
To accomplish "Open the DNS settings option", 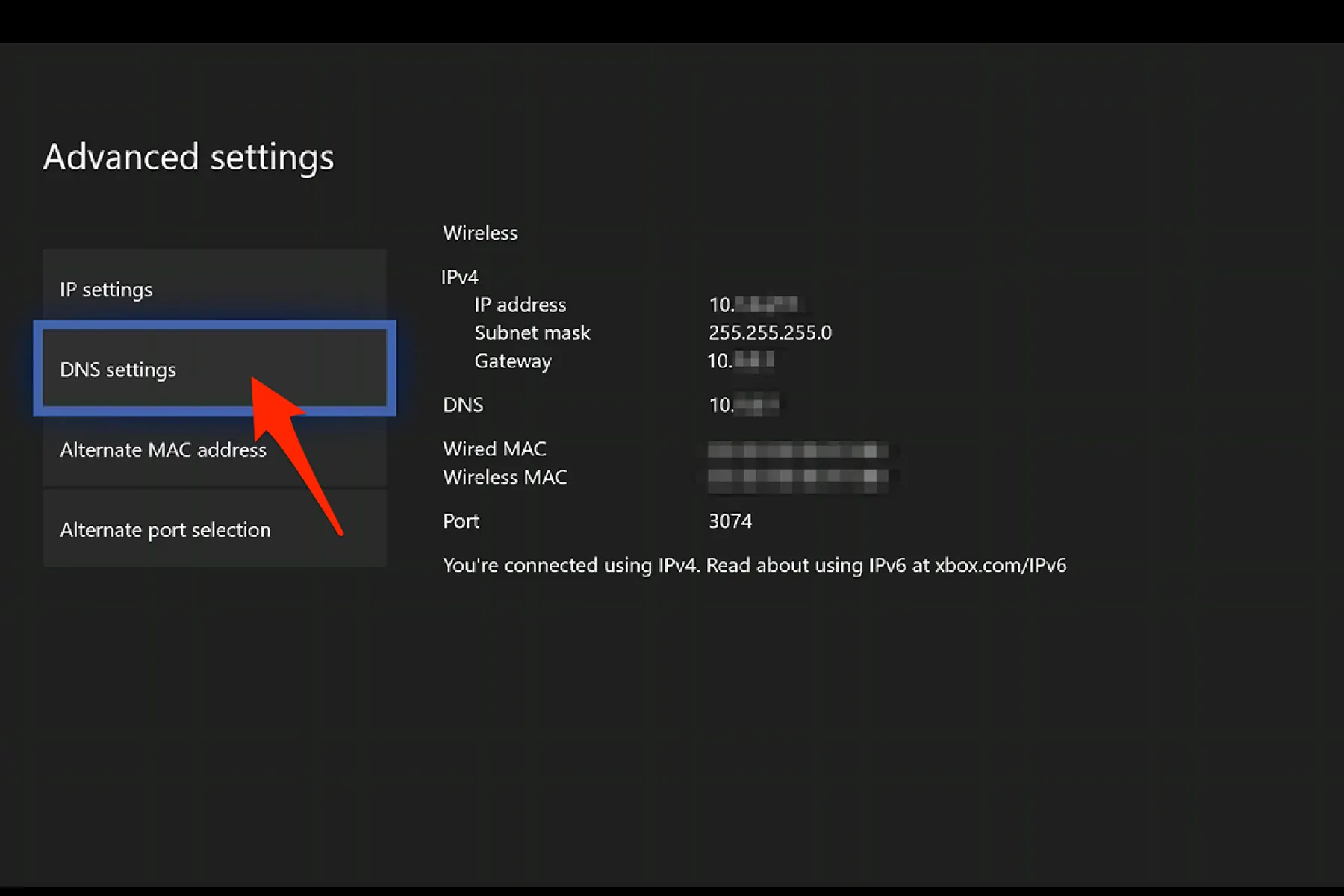I will click(x=119, y=370).
